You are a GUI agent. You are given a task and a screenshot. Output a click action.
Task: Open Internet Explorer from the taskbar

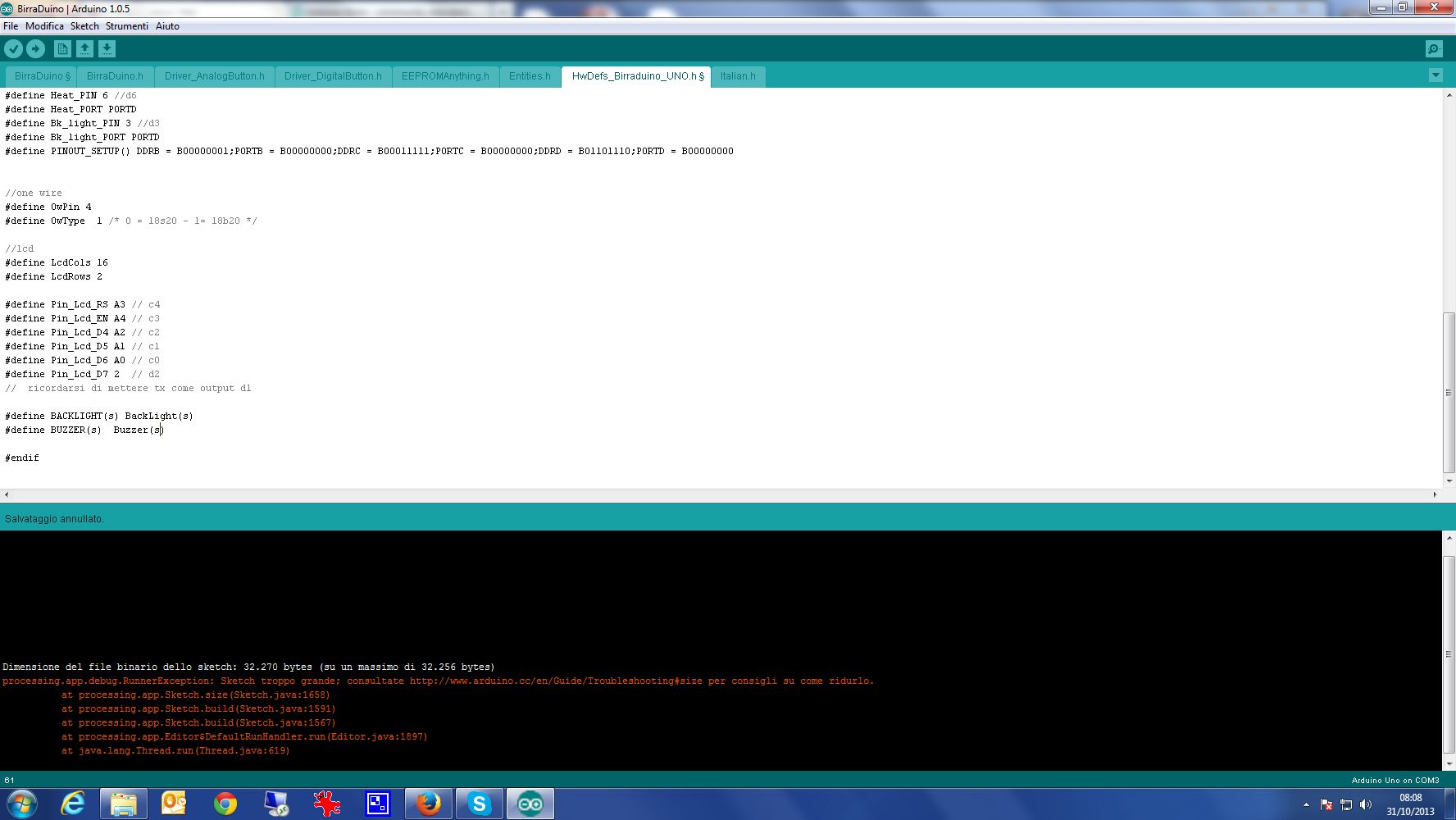pyautogui.click(x=74, y=804)
